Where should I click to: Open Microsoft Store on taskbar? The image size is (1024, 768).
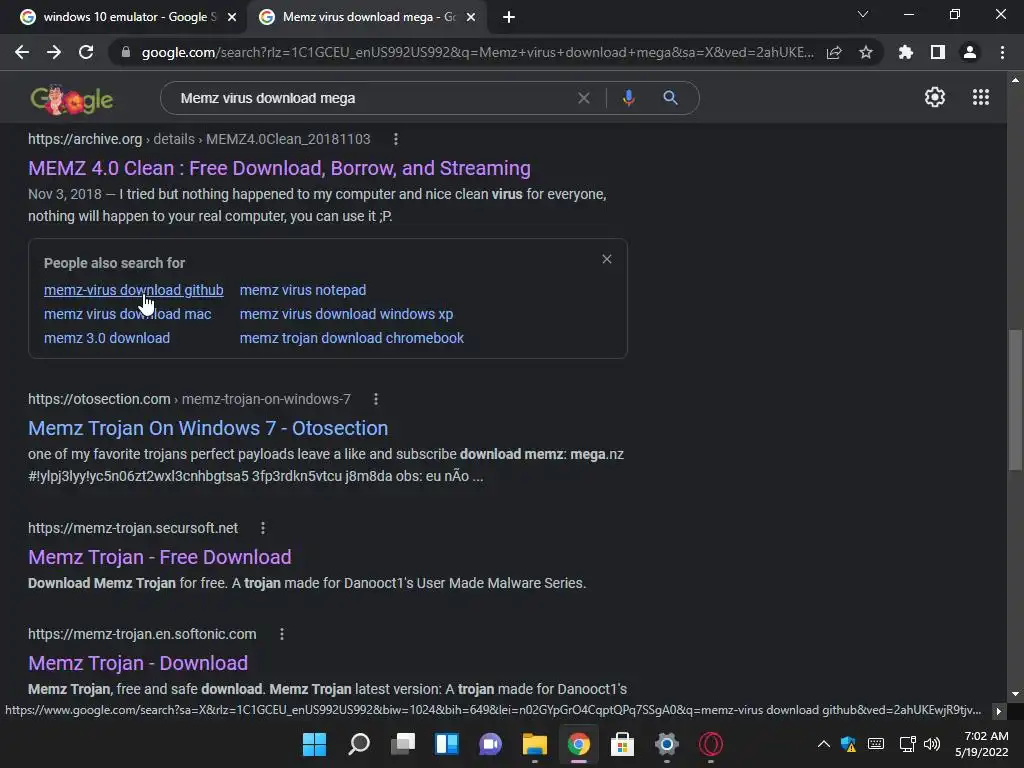pyautogui.click(x=622, y=744)
